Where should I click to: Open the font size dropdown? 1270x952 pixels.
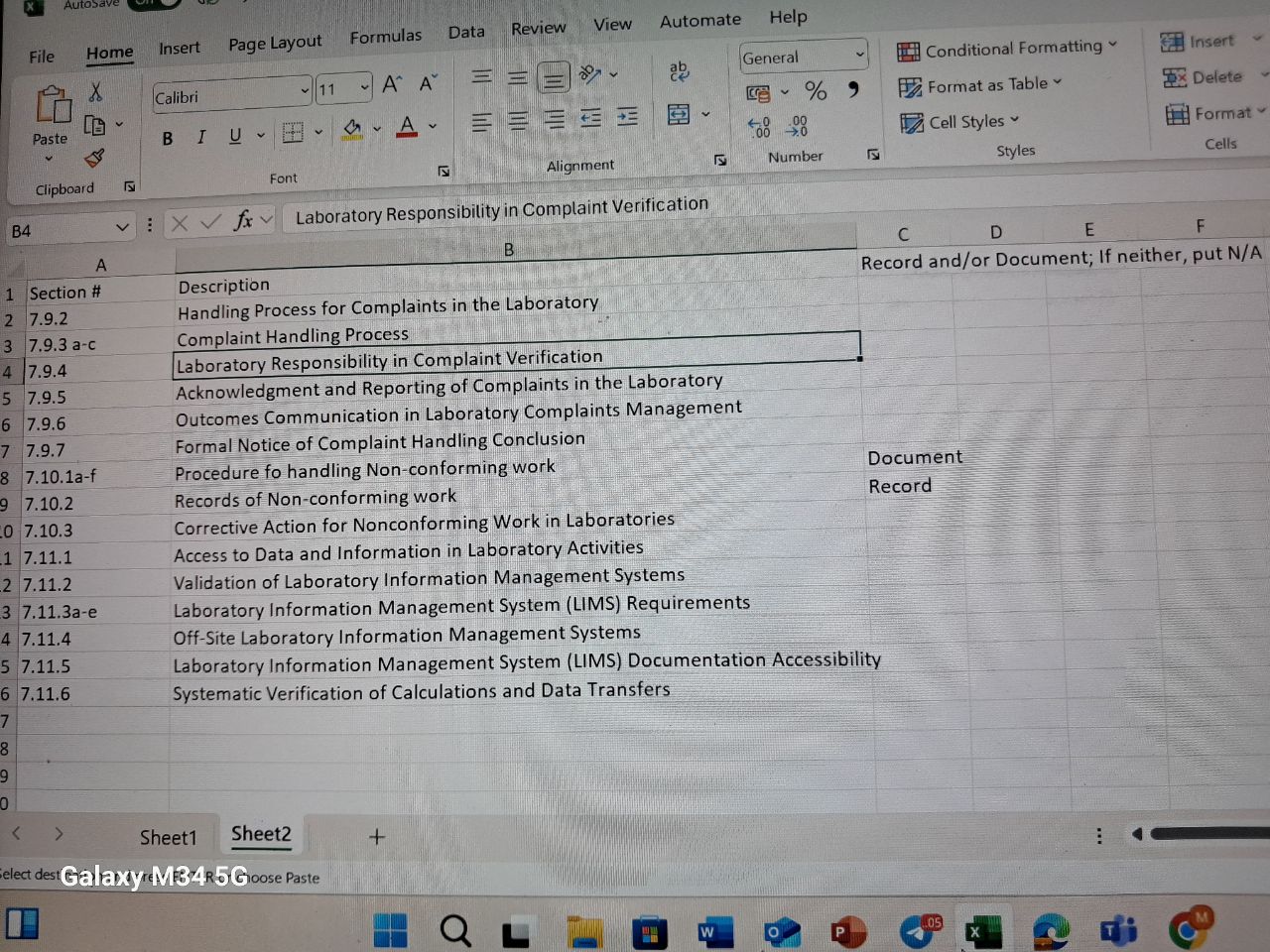[x=361, y=87]
